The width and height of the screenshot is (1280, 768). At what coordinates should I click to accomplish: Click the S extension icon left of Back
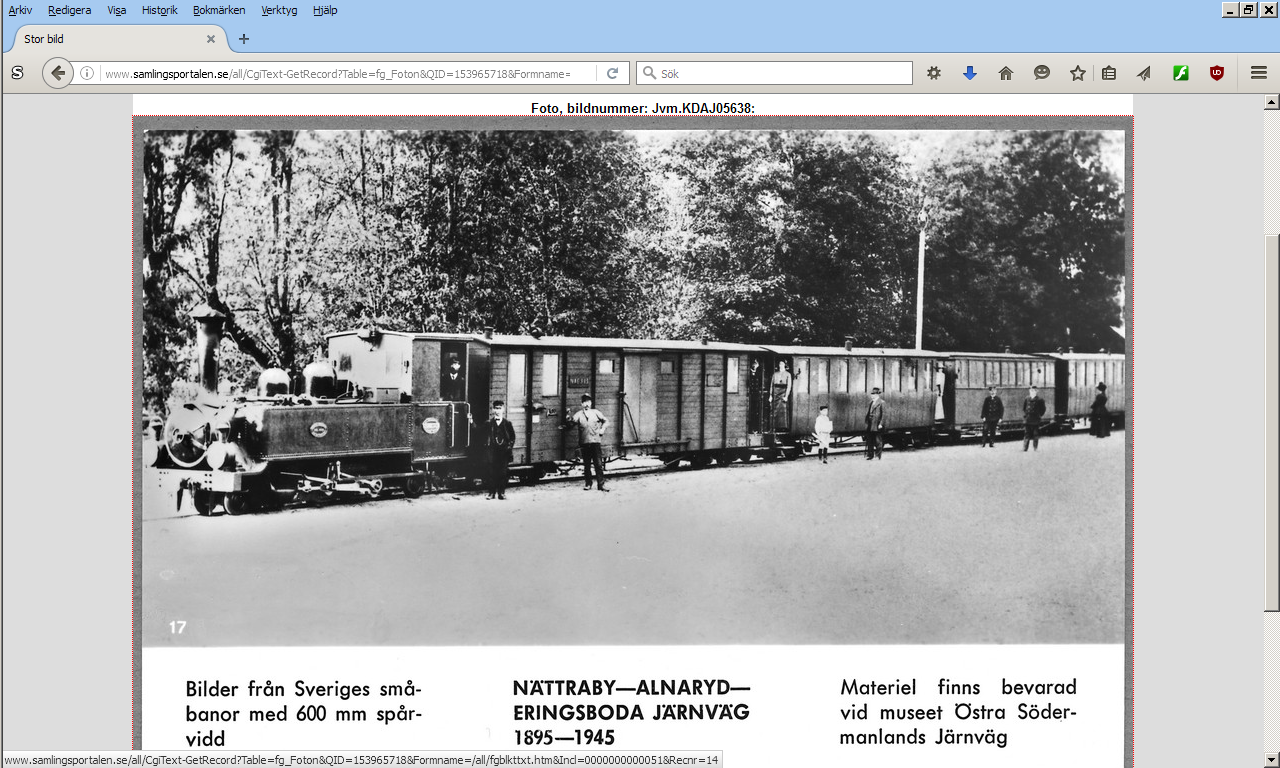click(x=17, y=73)
